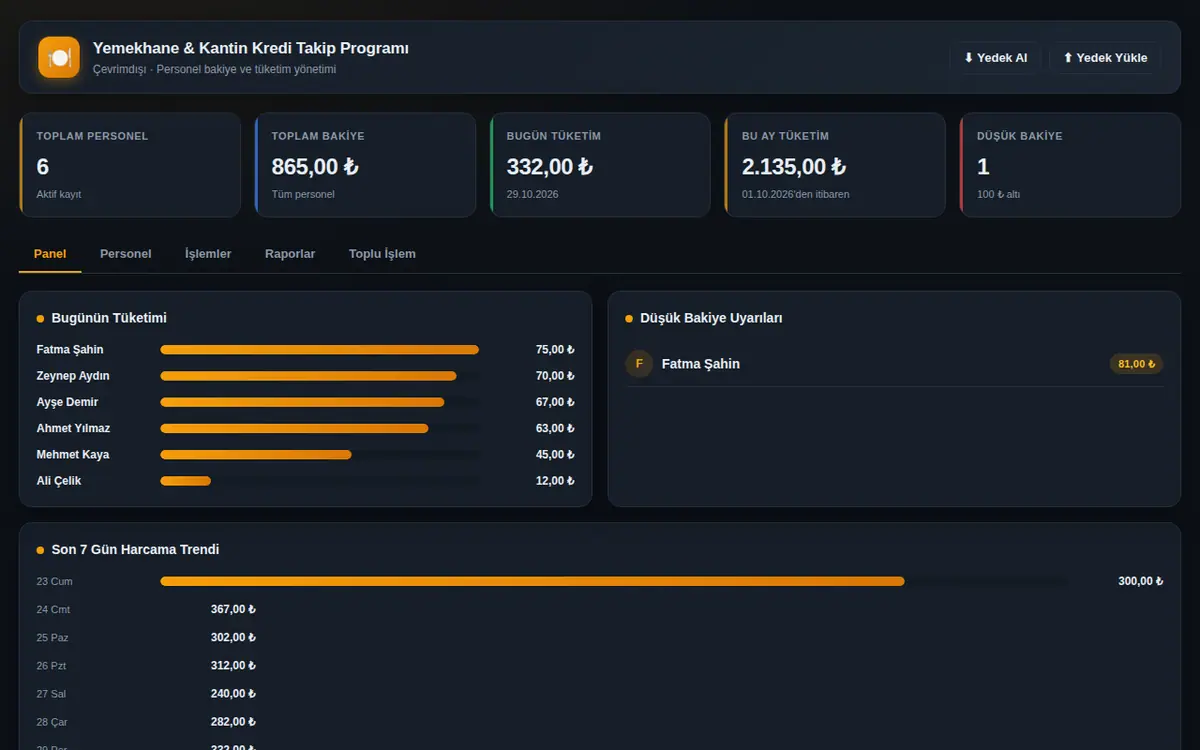Open the Raporlar tab
The height and width of the screenshot is (750, 1200).
(x=290, y=254)
